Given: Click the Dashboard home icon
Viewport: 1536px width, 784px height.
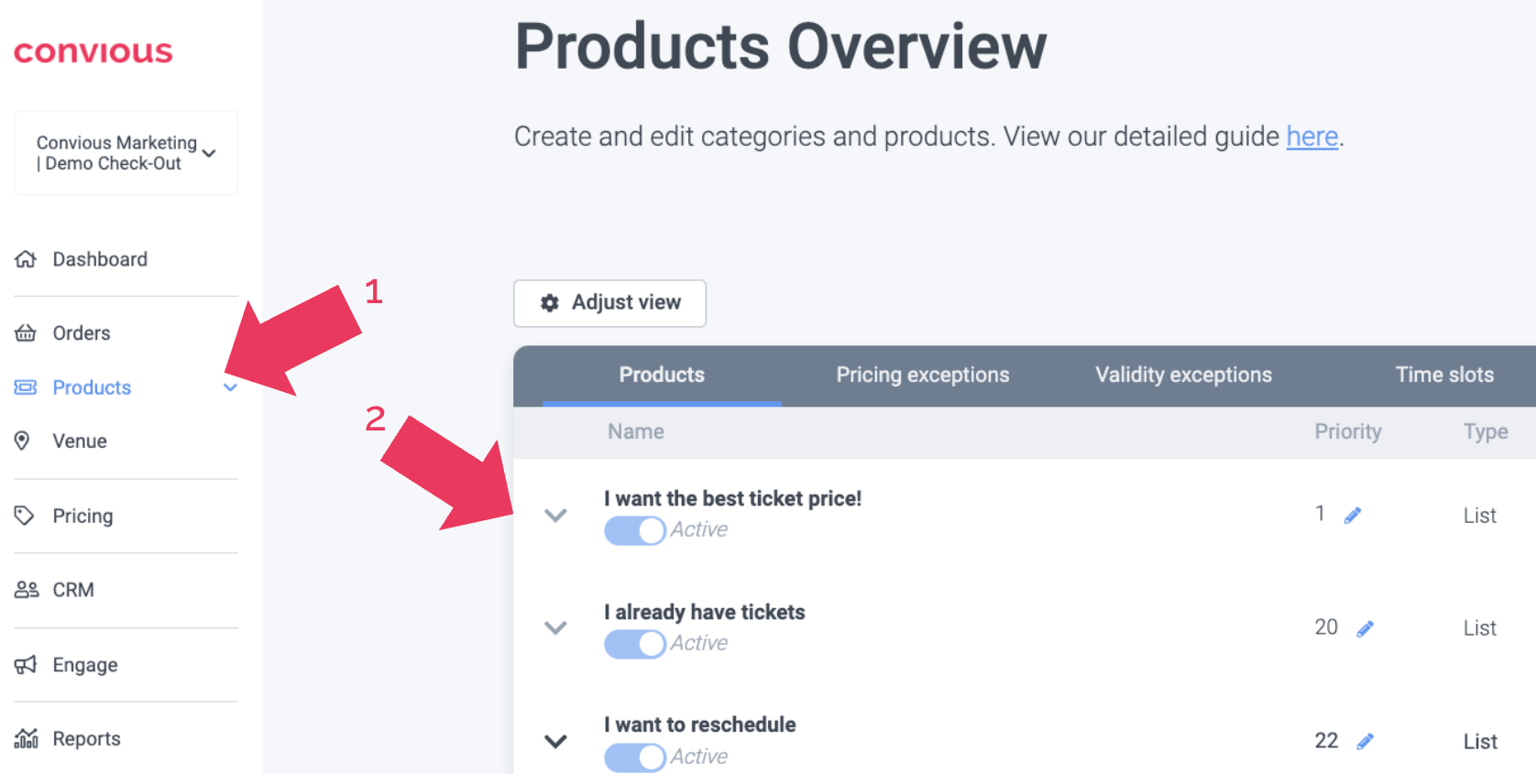Looking at the screenshot, I should click(26, 259).
